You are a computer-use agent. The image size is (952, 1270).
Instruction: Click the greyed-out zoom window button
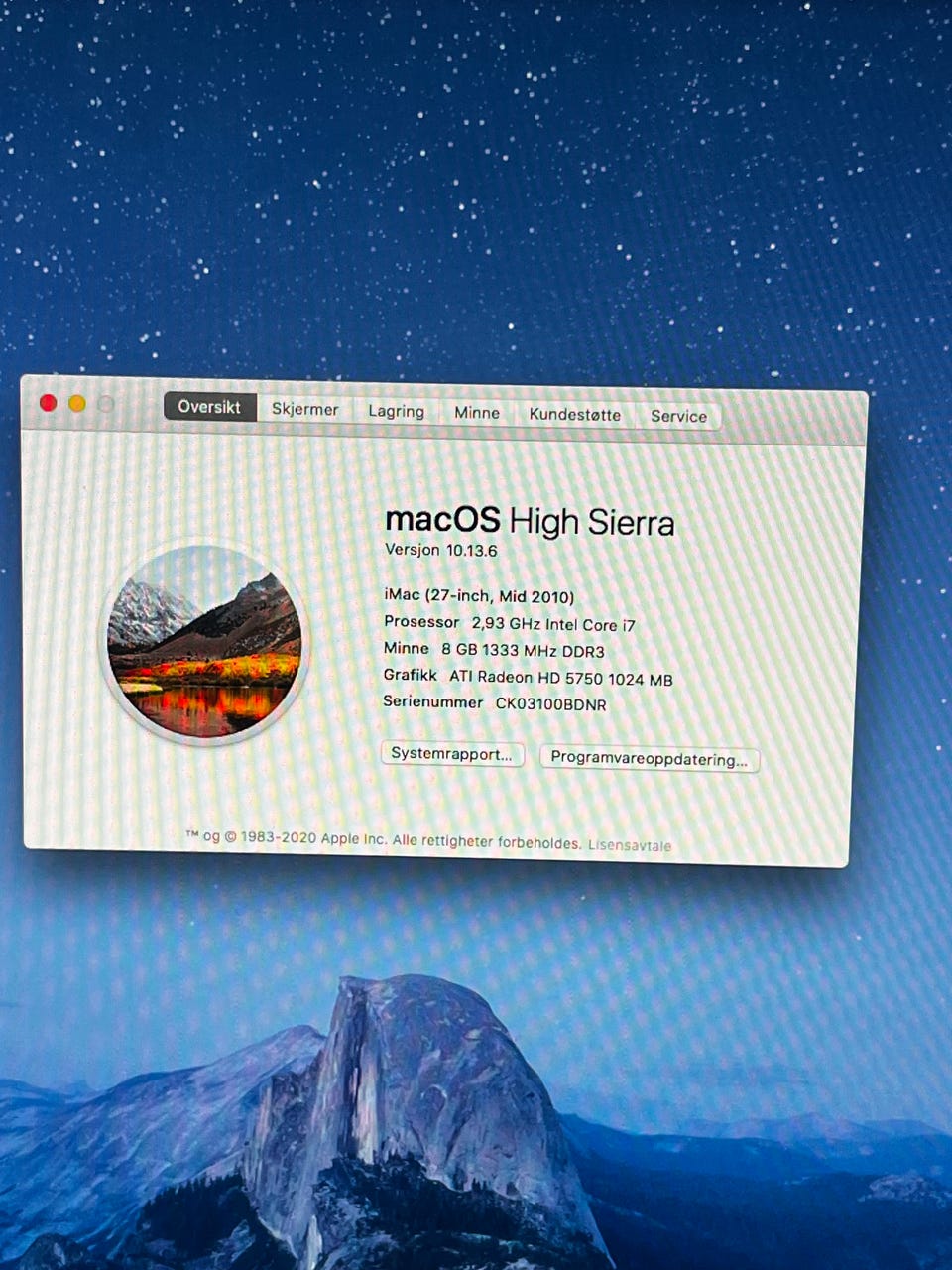click(106, 404)
